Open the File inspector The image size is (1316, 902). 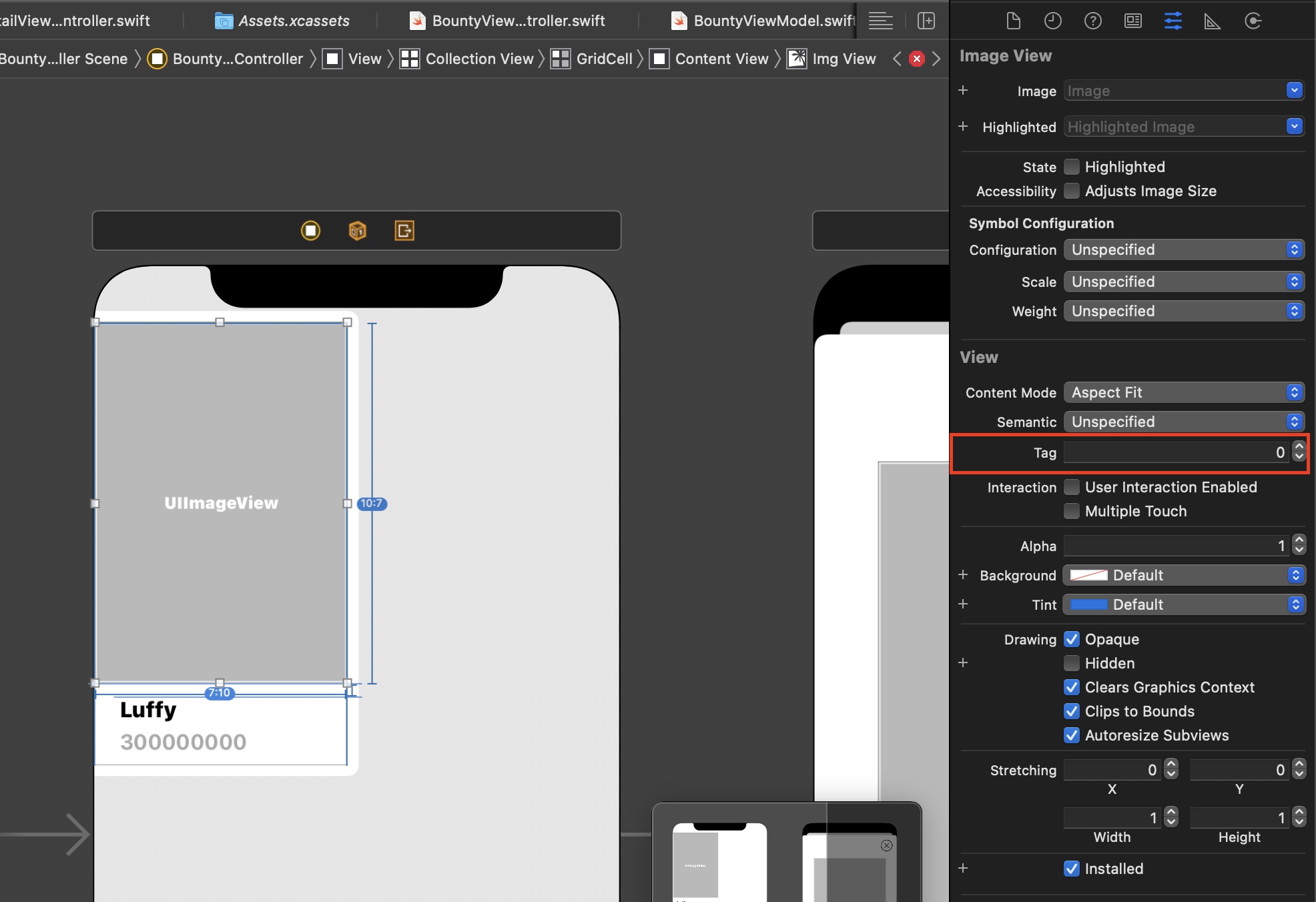click(1013, 21)
